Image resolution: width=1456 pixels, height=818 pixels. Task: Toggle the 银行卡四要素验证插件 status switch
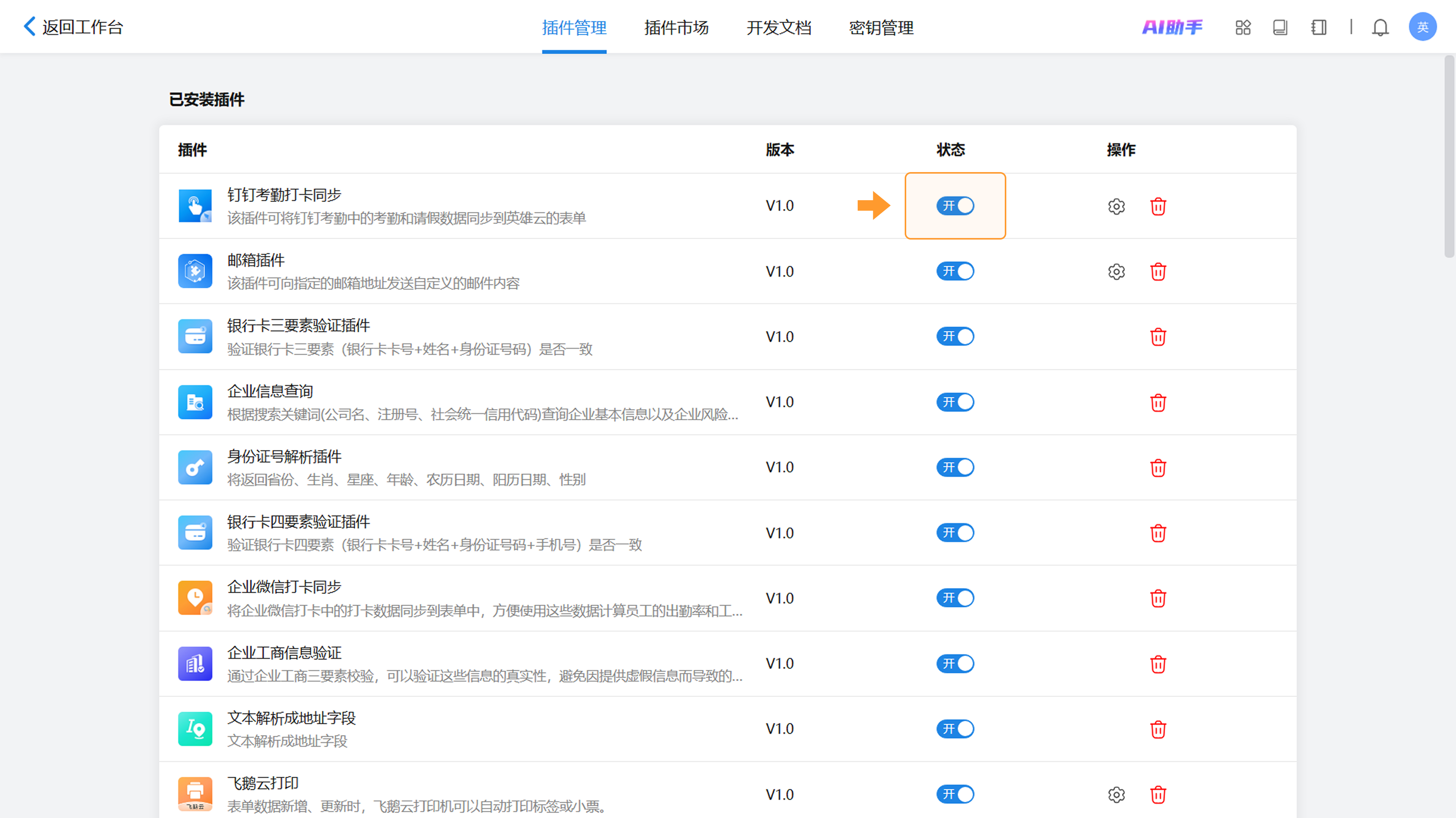point(955,533)
